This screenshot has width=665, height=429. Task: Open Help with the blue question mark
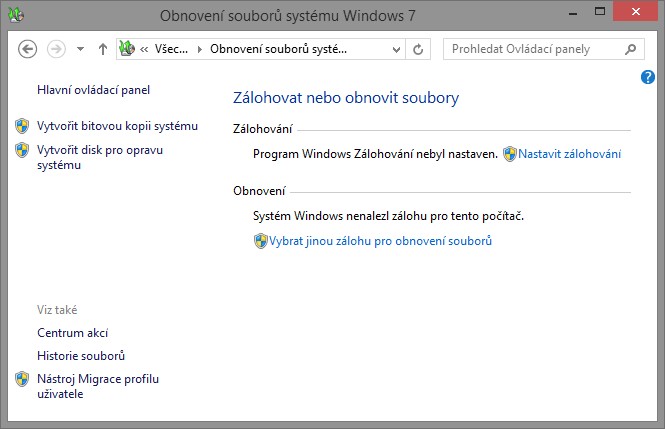[647, 77]
